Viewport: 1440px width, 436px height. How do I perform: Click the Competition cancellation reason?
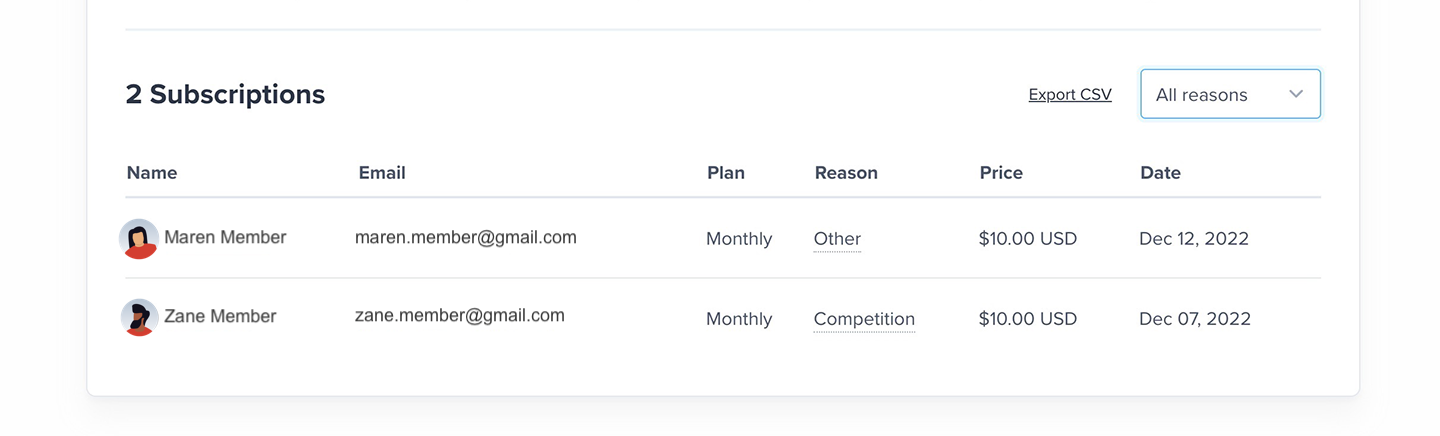[864, 319]
